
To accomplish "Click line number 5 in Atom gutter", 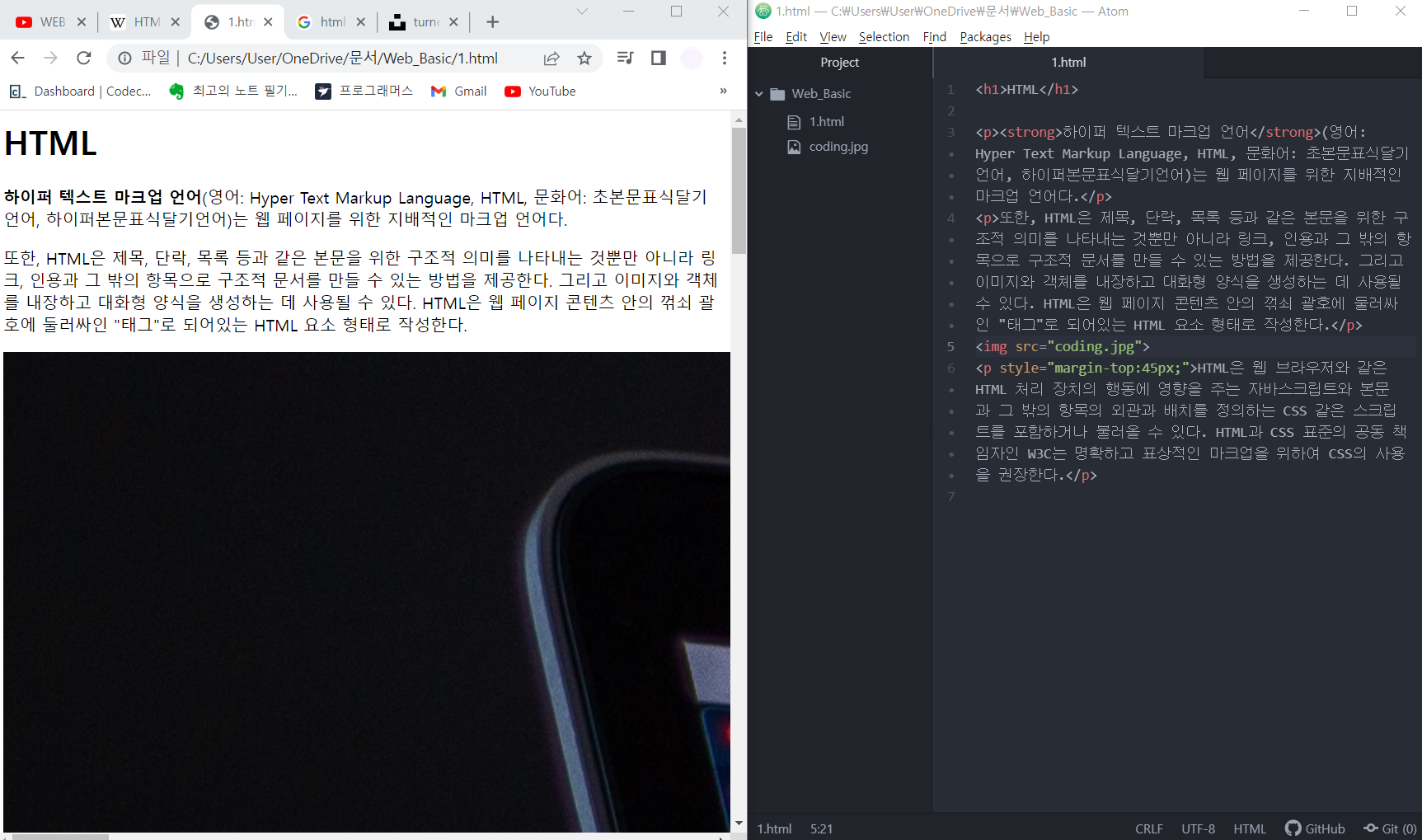I will 950,346.
